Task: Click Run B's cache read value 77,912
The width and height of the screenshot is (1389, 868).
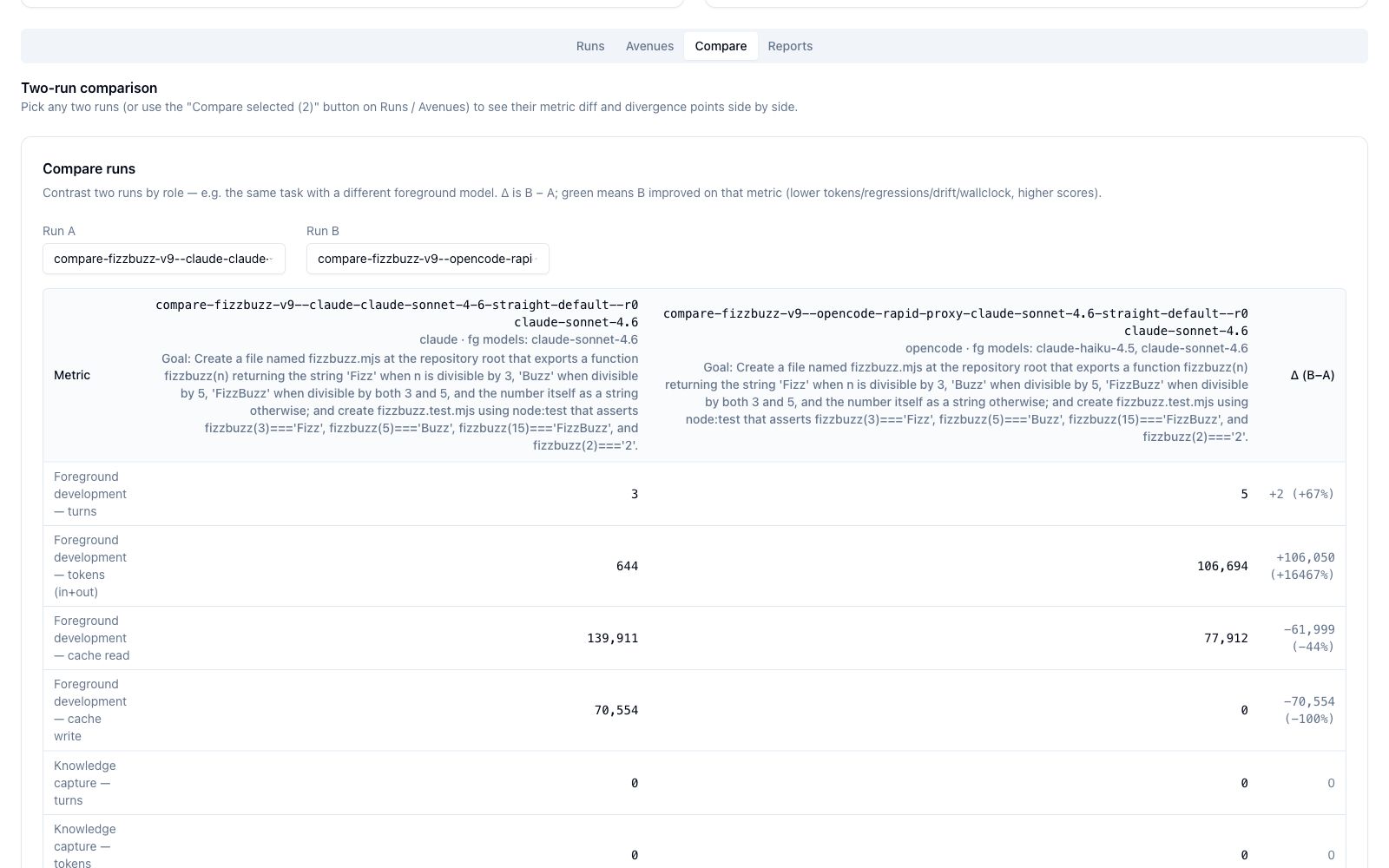Action: (x=1226, y=638)
